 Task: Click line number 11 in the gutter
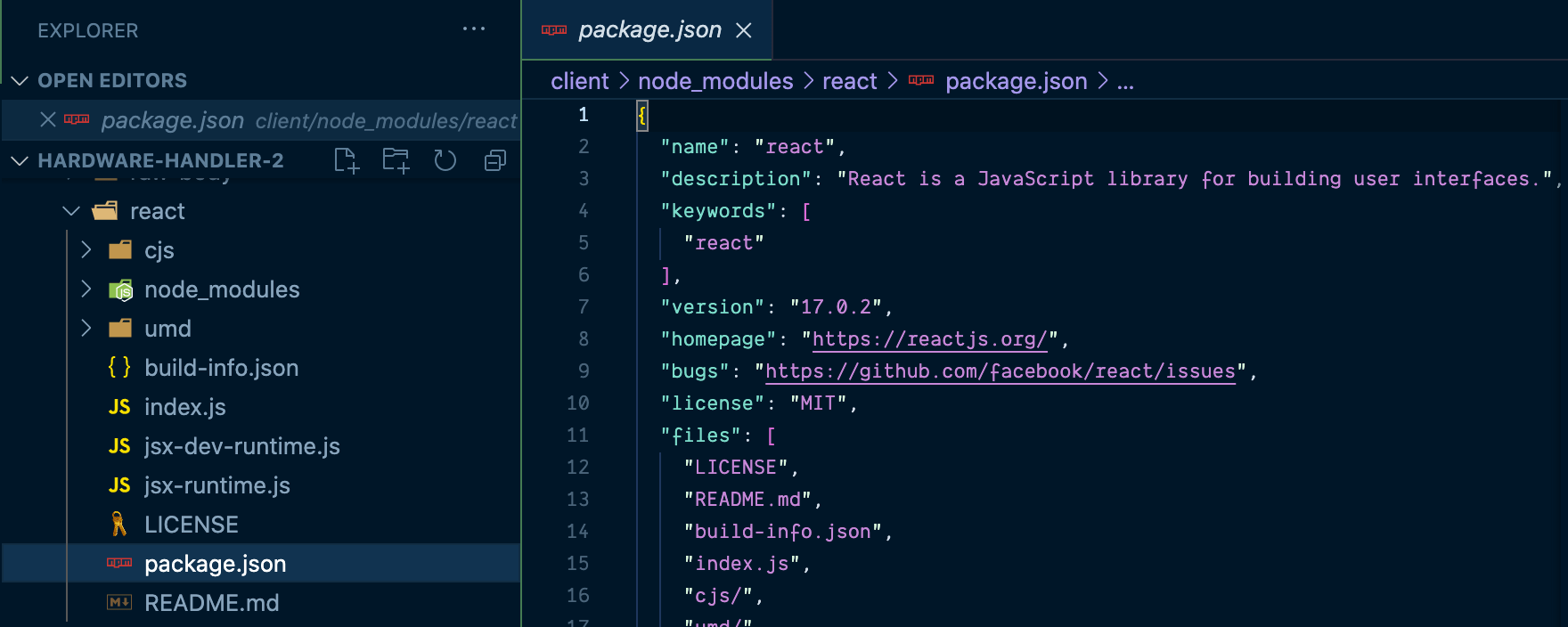coord(578,436)
